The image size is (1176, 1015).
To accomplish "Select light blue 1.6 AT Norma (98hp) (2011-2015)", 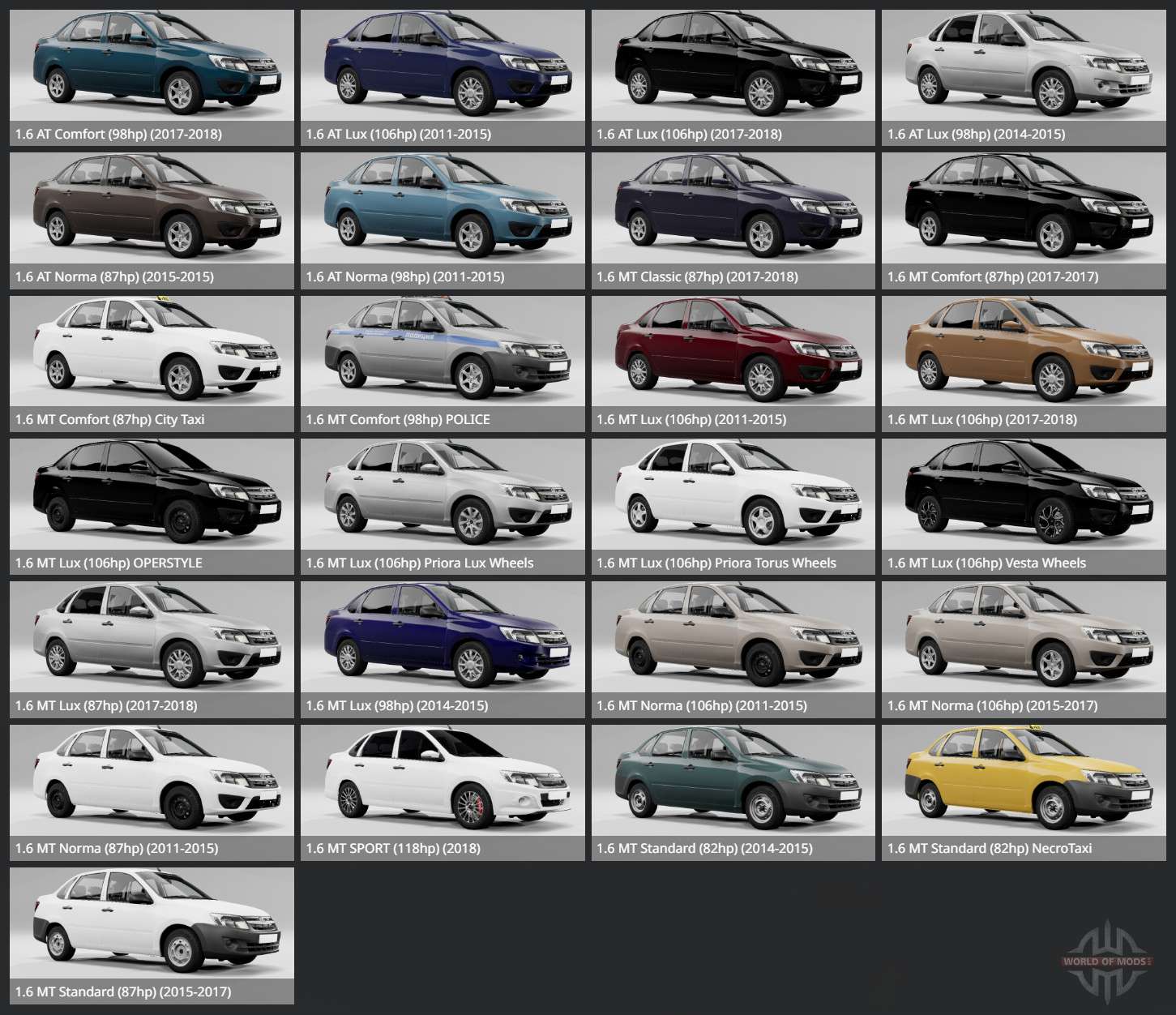I will click(443, 221).
